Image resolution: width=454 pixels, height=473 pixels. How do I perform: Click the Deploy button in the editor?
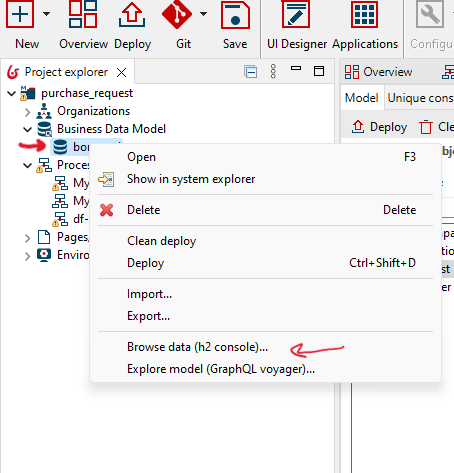[380, 127]
